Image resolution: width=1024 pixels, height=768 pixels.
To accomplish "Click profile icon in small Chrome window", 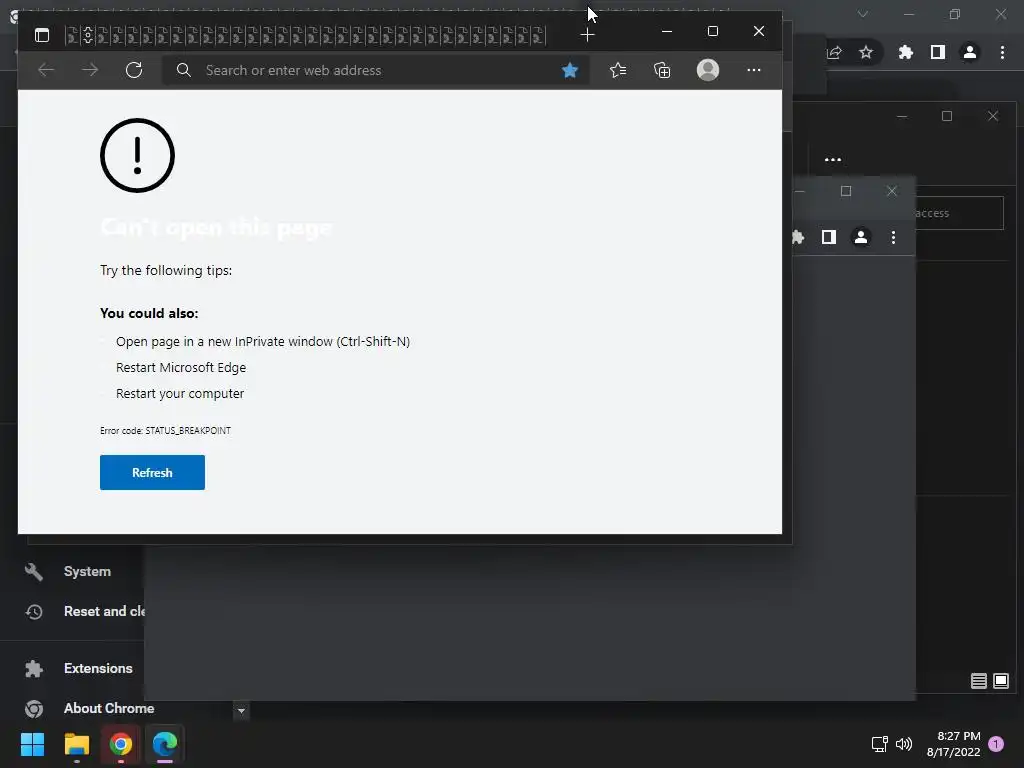I will point(861,237).
